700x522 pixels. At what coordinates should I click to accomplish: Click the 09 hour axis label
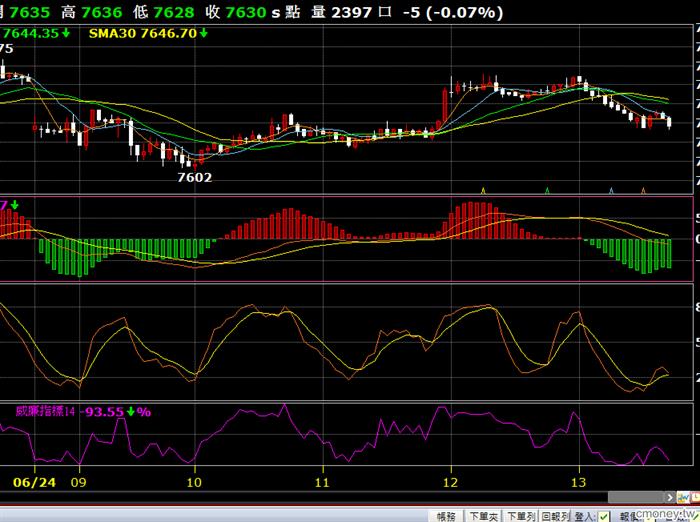pos(79,482)
